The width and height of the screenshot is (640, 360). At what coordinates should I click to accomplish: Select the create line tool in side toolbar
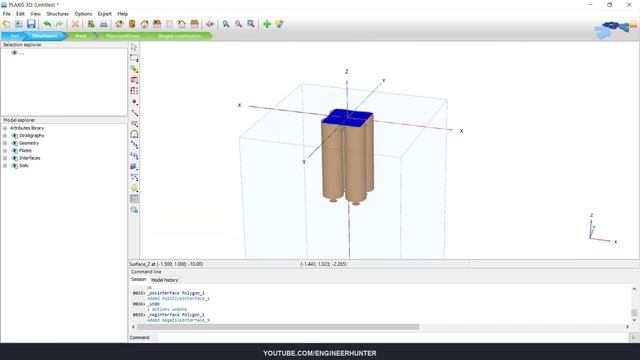pos(134,113)
